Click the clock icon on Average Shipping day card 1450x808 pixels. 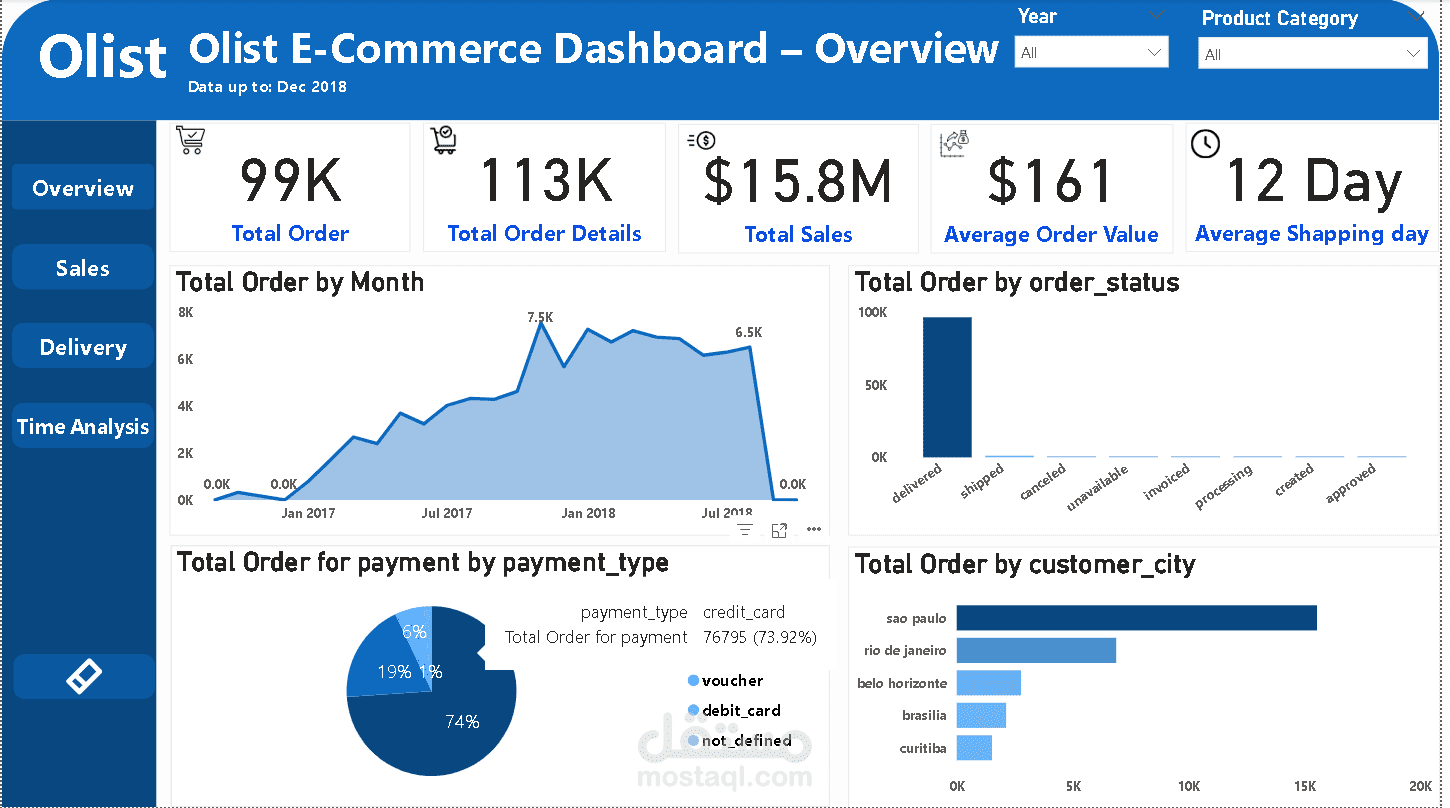[1205, 144]
